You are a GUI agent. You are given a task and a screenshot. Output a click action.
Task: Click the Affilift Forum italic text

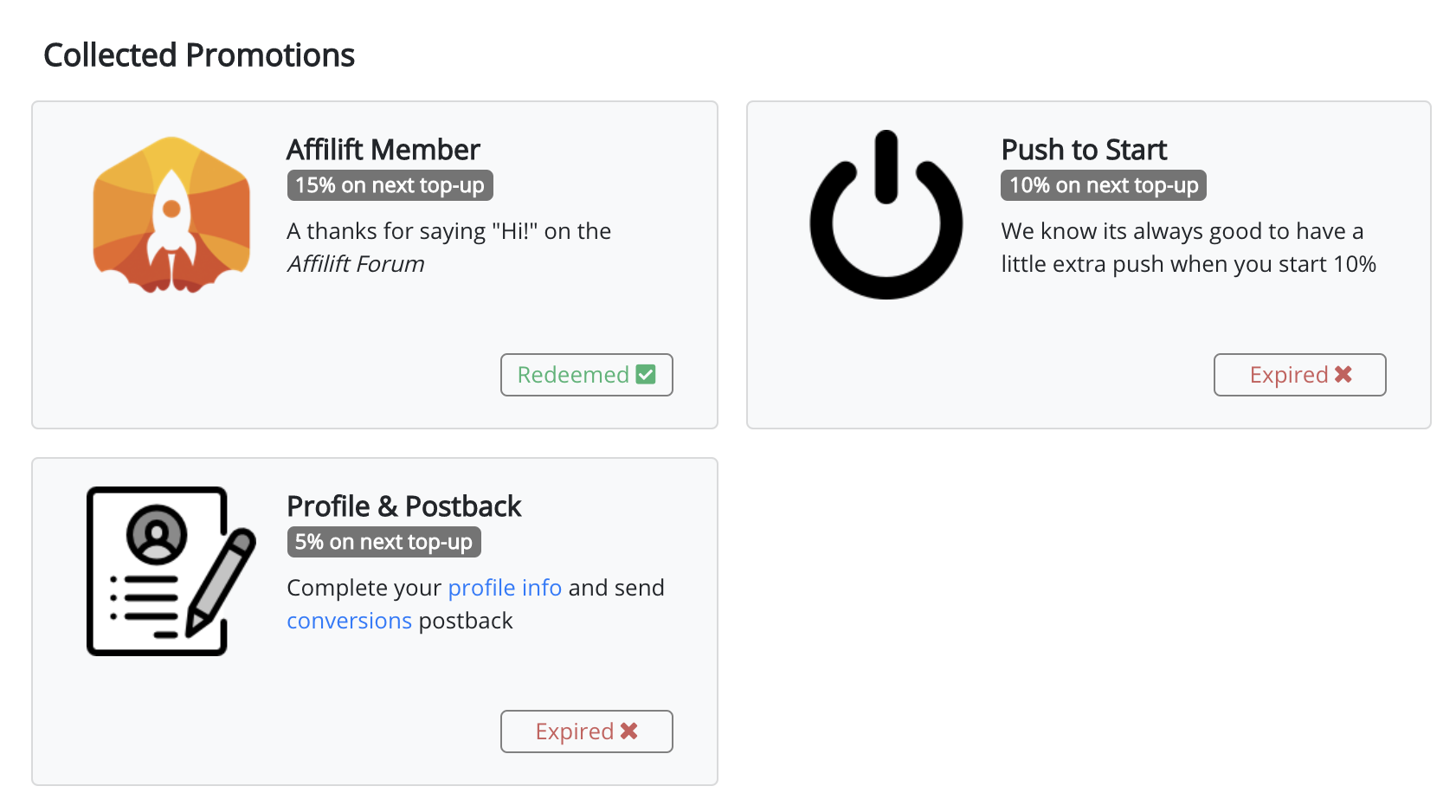[x=356, y=264]
